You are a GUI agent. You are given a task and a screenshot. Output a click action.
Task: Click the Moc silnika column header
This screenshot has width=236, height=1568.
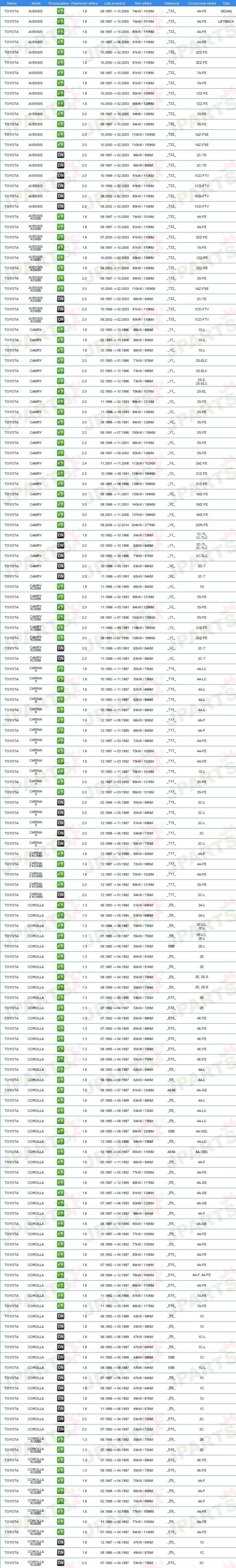point(144,3)
